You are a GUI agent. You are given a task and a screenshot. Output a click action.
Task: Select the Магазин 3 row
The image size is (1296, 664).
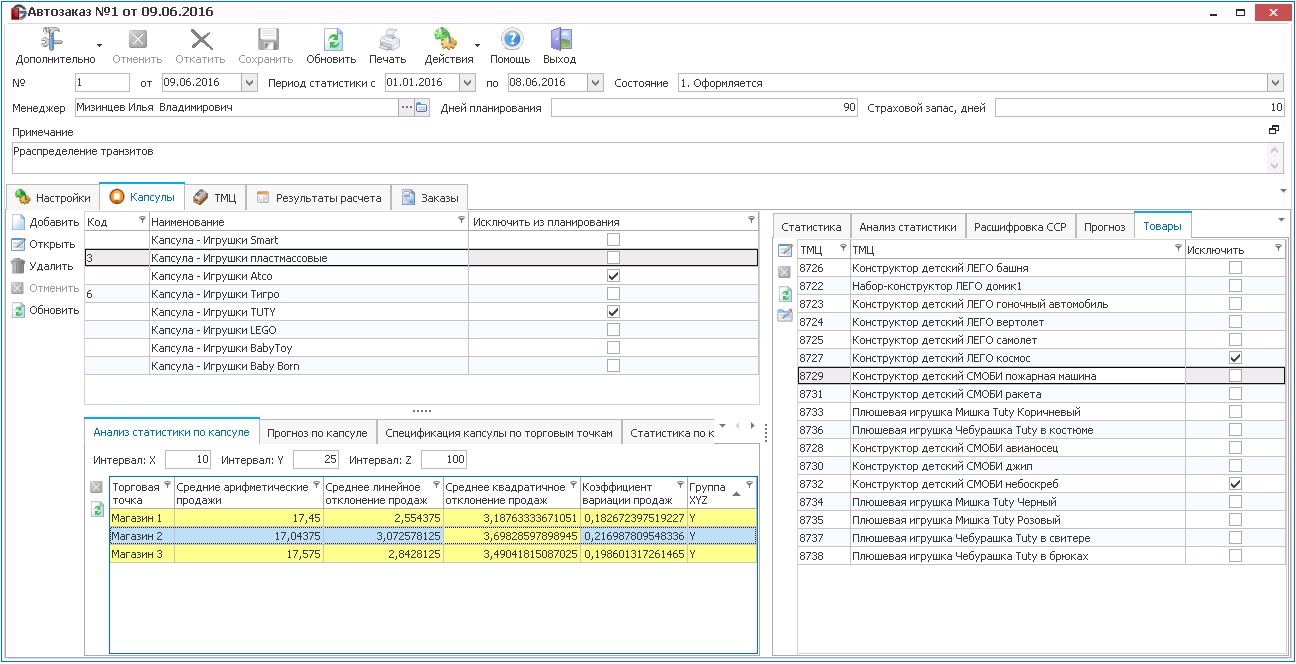433,554
